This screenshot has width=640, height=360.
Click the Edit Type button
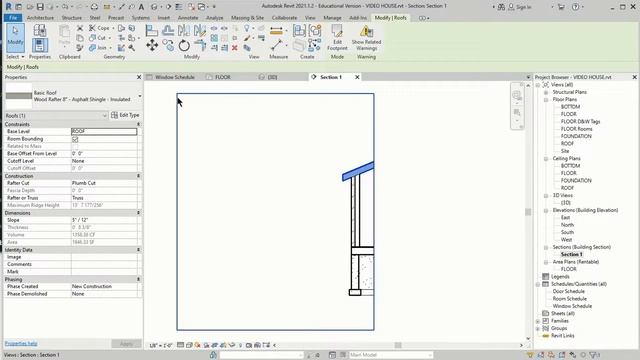pyautogui.click(x=125, y=116)
